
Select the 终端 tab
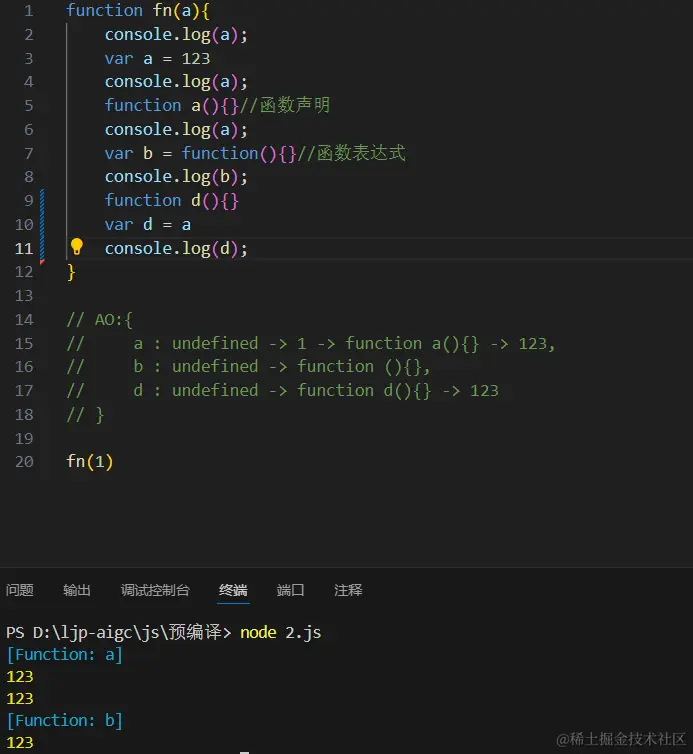pos(233,590)
